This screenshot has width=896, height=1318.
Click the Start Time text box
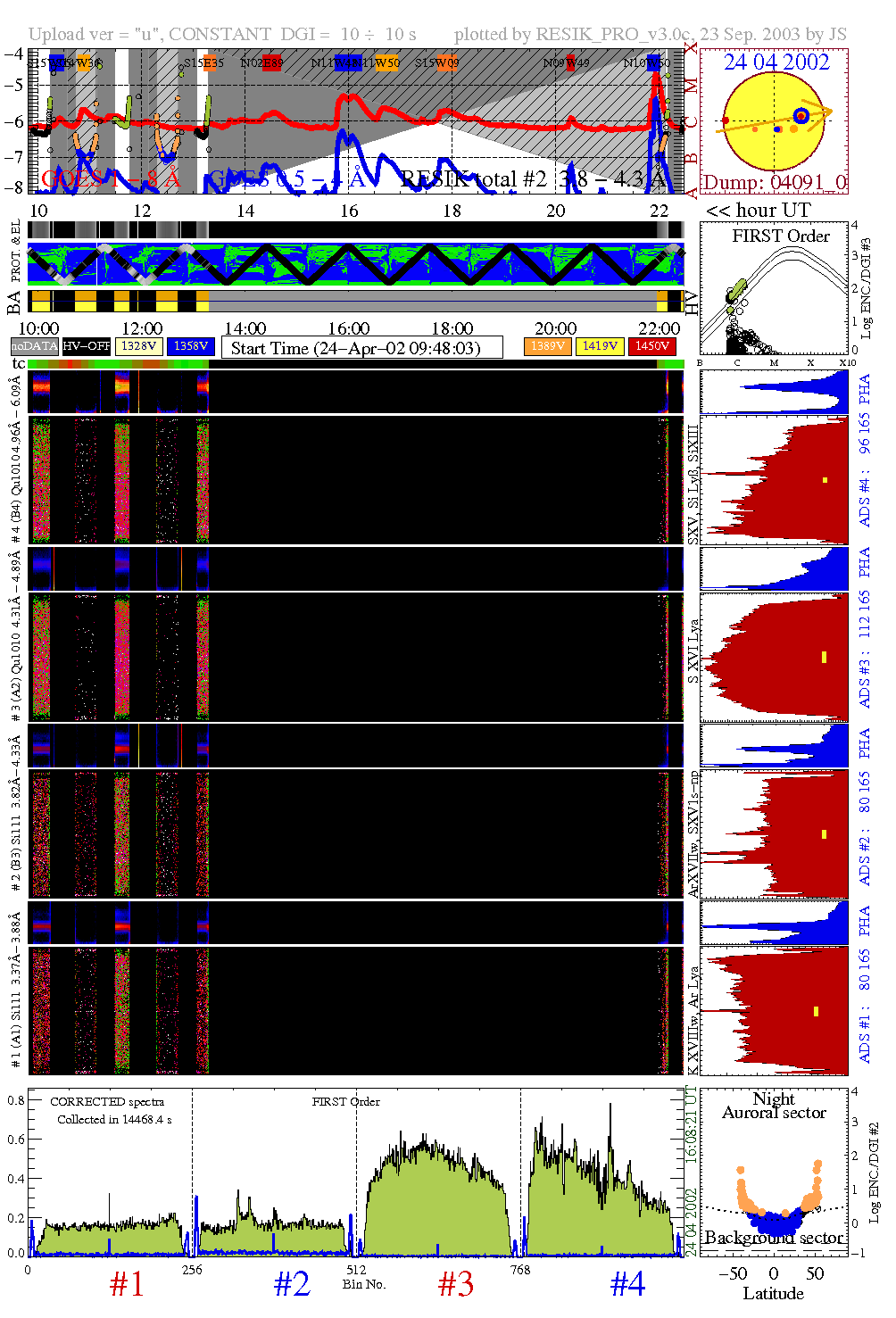pos(361,348)
